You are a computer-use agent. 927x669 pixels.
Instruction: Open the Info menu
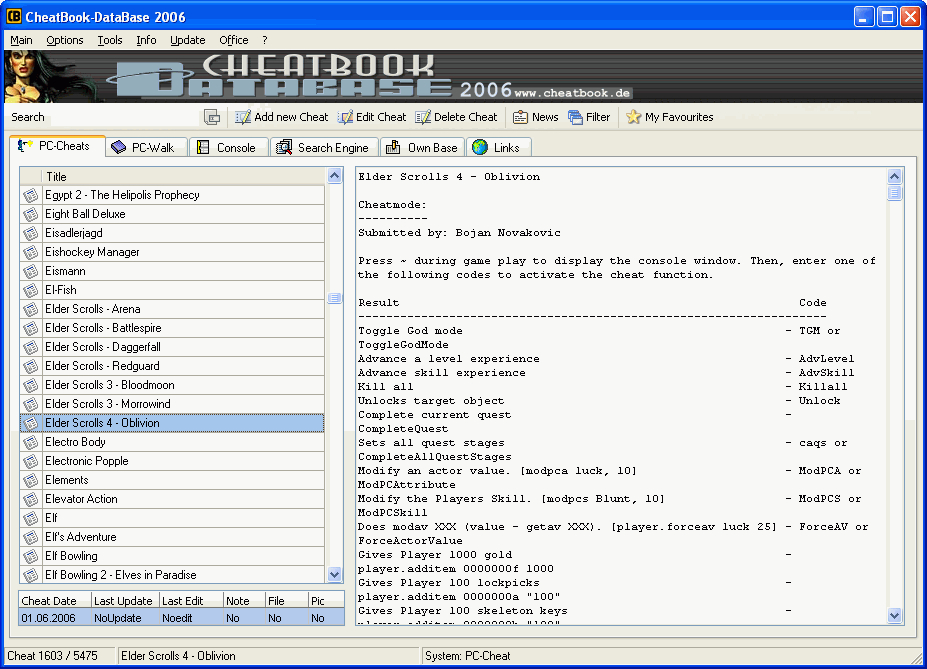pyautogui.click(x=146, y=40)
